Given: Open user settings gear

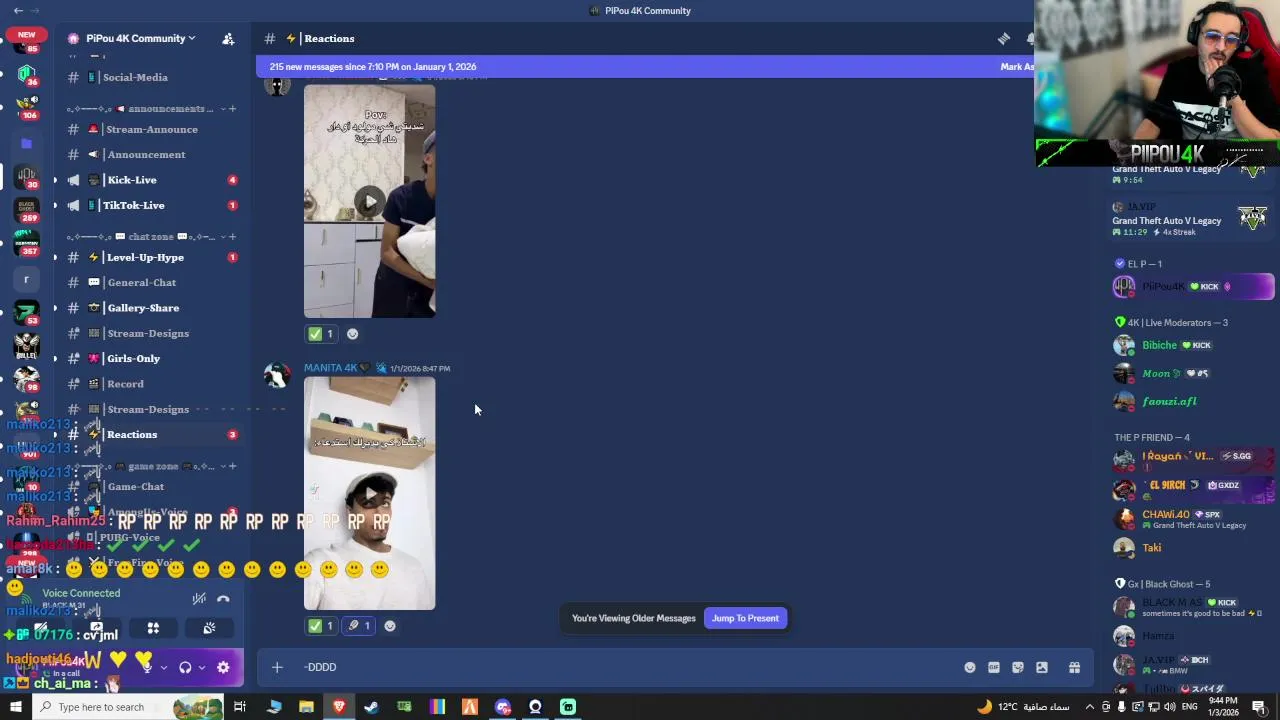Looking at the screenshot, I should click(x=223, y=667).
